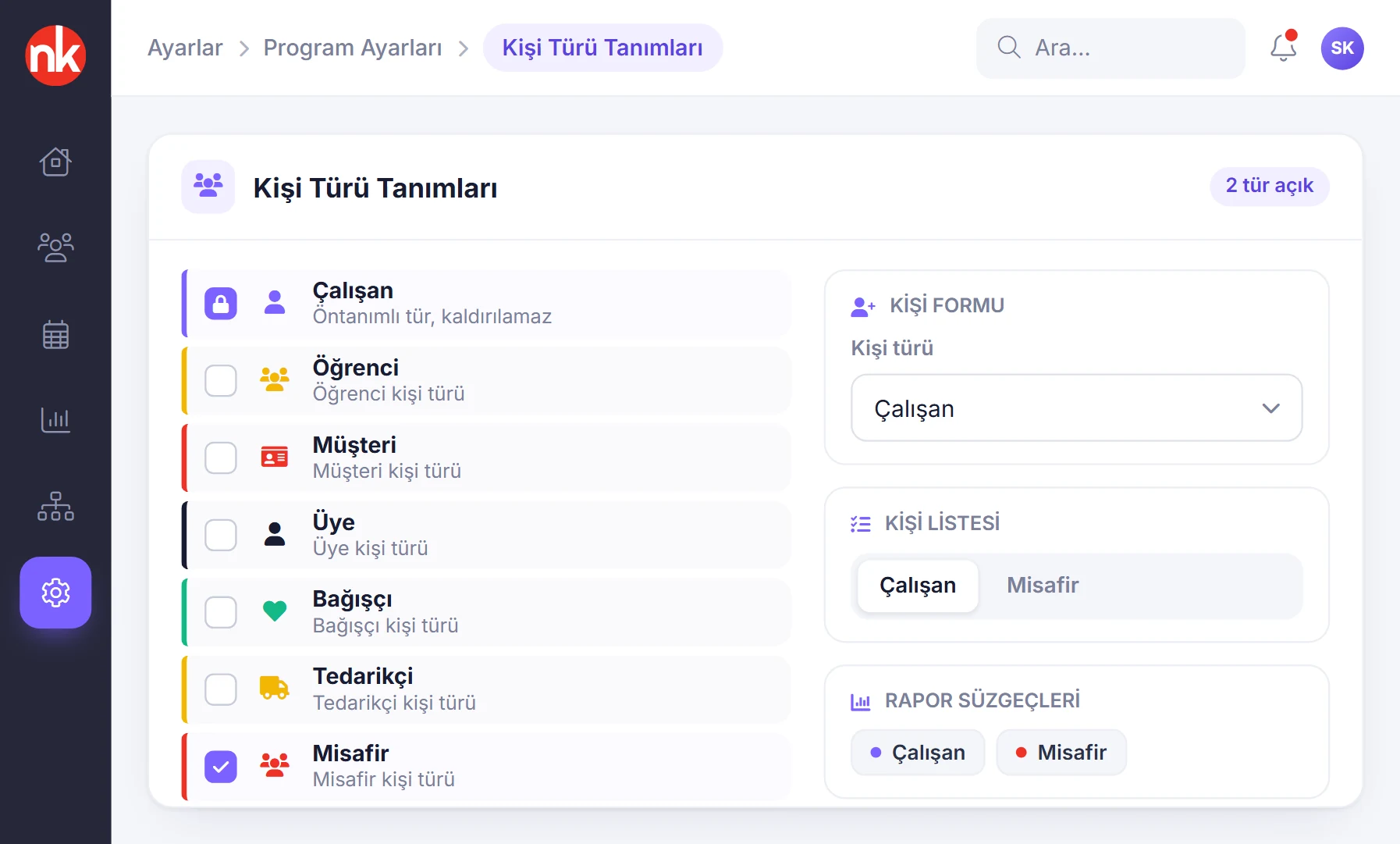Open the settings gear icon in the sidebar
Screen dimensions: 1400x844
55,593
